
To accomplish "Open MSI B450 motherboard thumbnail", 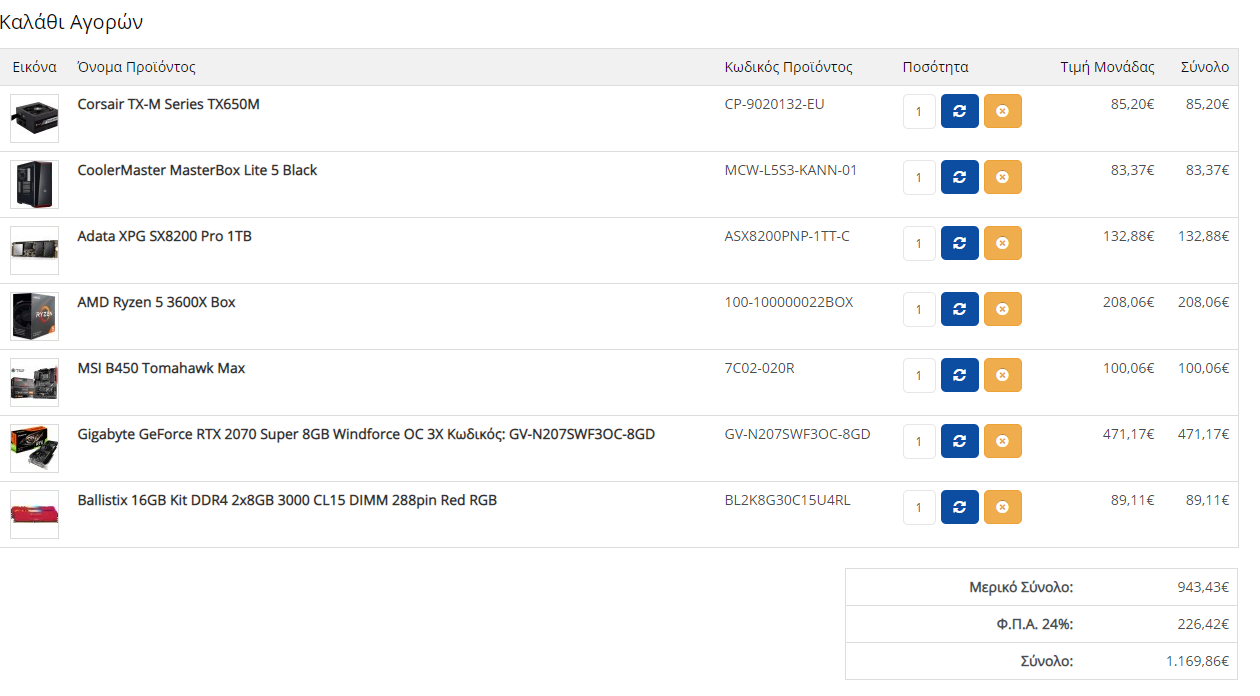I will [34, 382].
